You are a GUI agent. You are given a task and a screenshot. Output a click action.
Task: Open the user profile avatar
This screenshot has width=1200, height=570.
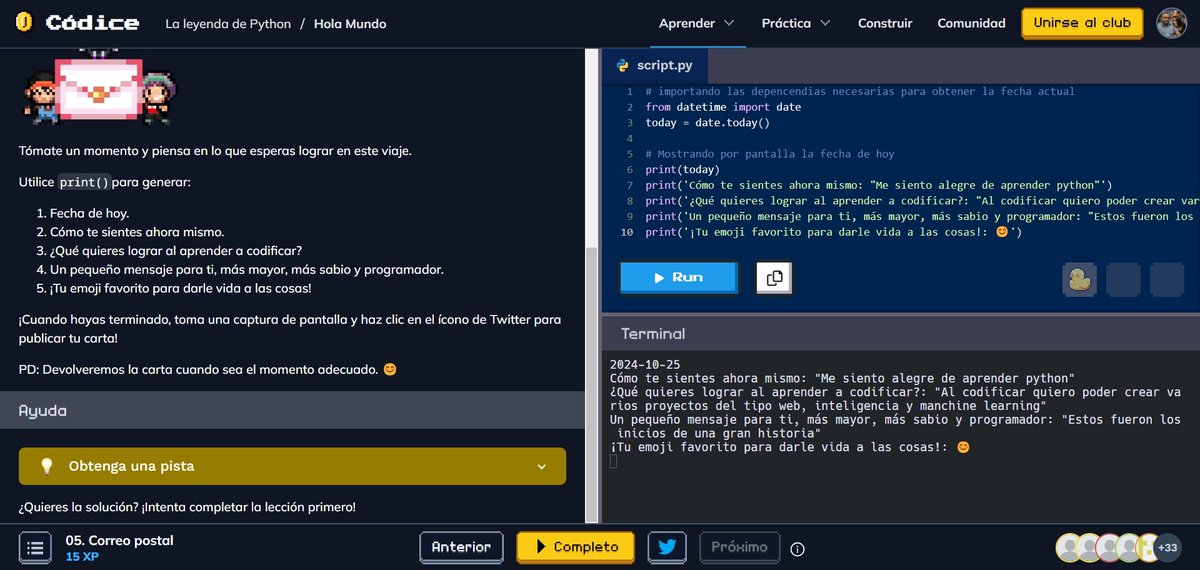[1172, 23]
